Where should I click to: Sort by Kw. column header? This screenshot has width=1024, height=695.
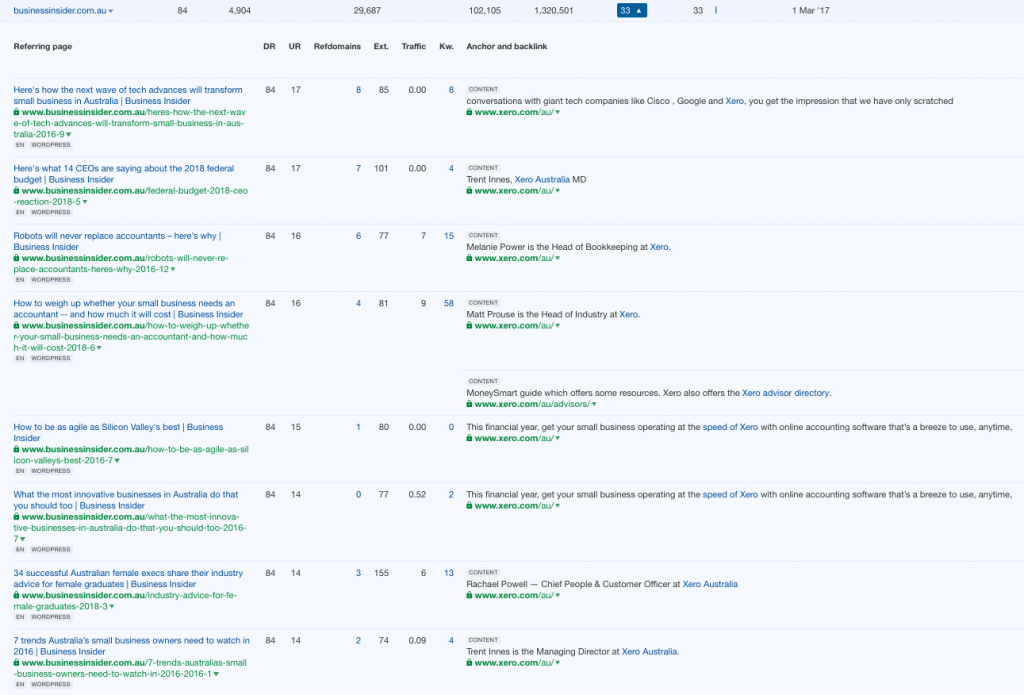(446, 46)
